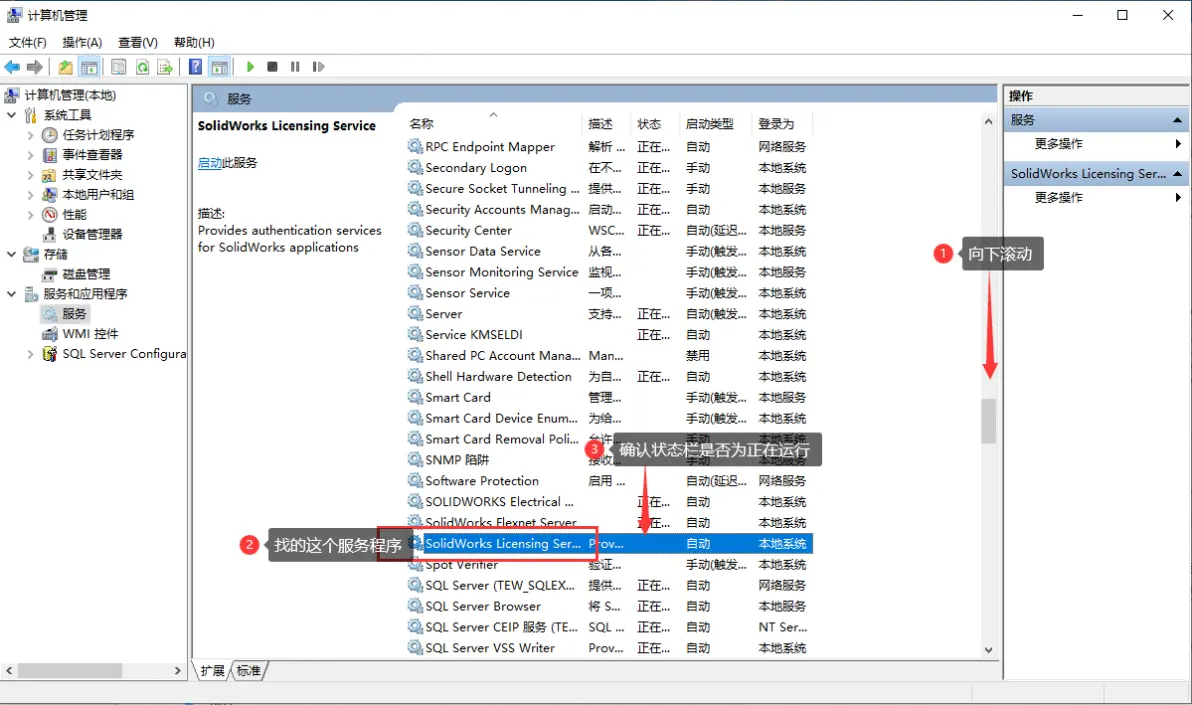
Task: Collapse the 存储 tree node
Action: coord(11,254)
